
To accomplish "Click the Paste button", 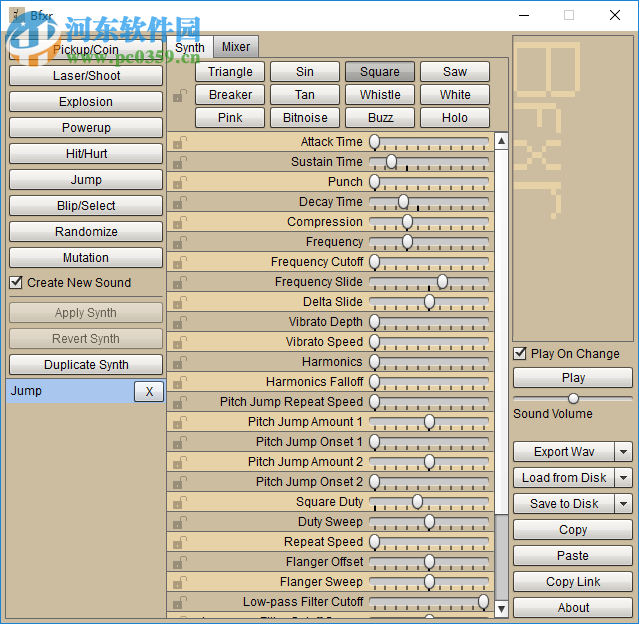I will [573, 556].
